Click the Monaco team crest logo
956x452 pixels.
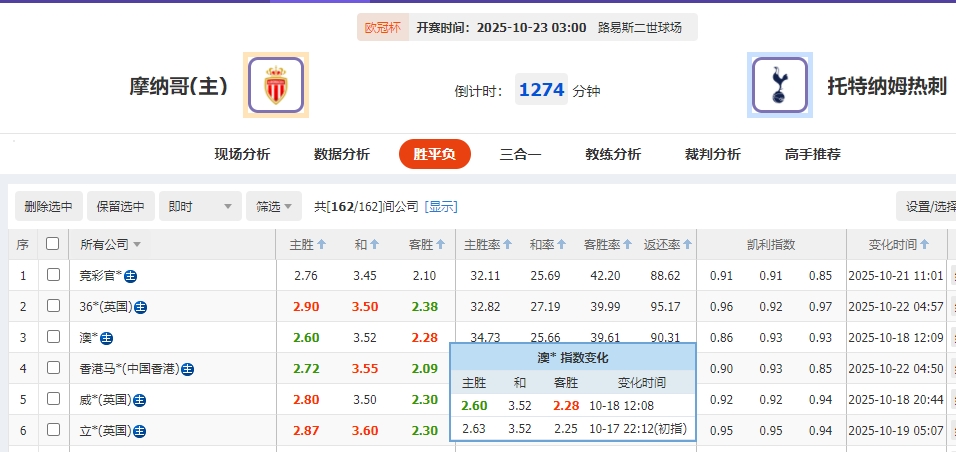tap(275, 85)
